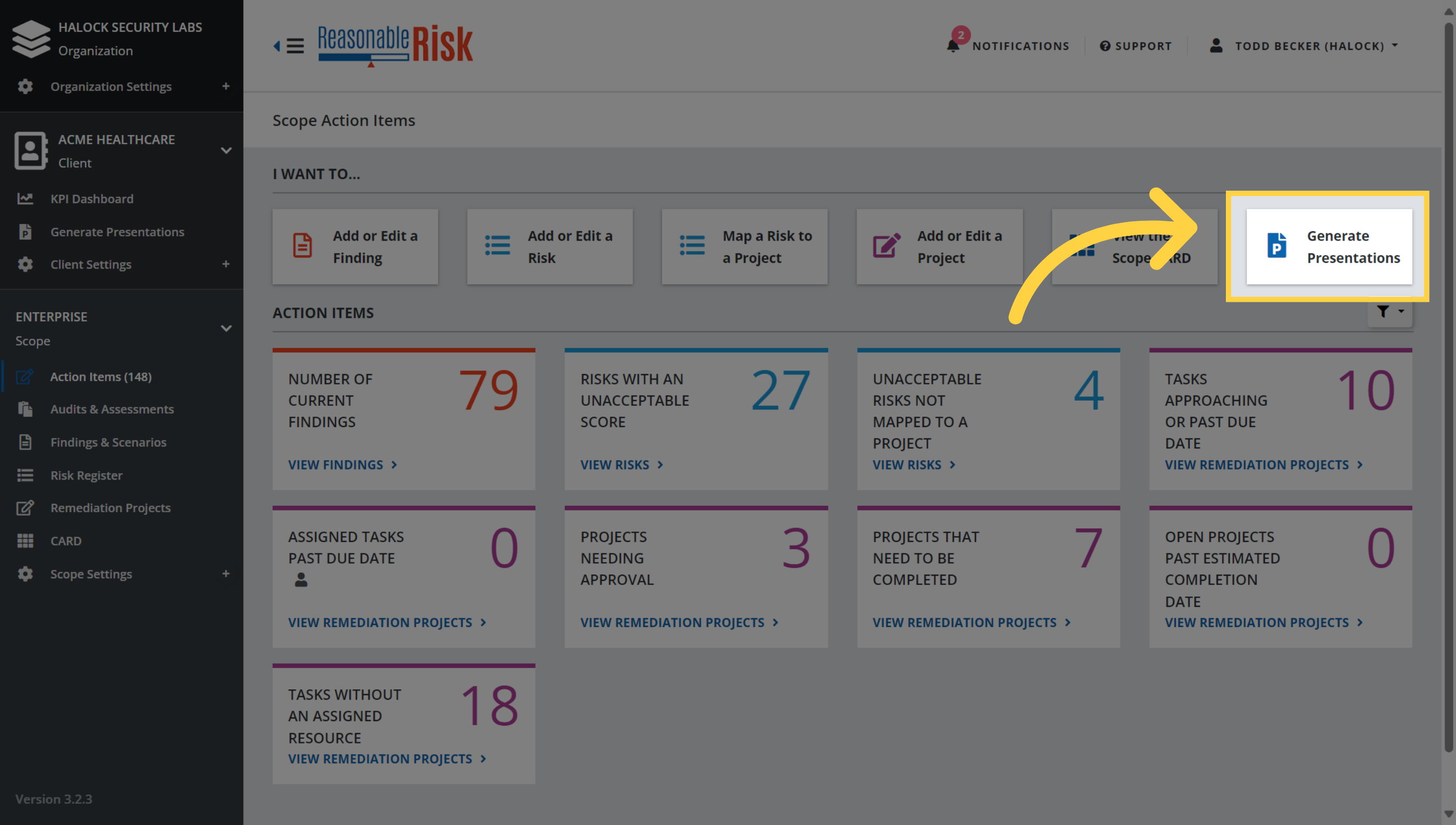Click the Organization Settings gear icon
Screen dimensions: 1456x825
pyautogui.click(x=25, y=86)
